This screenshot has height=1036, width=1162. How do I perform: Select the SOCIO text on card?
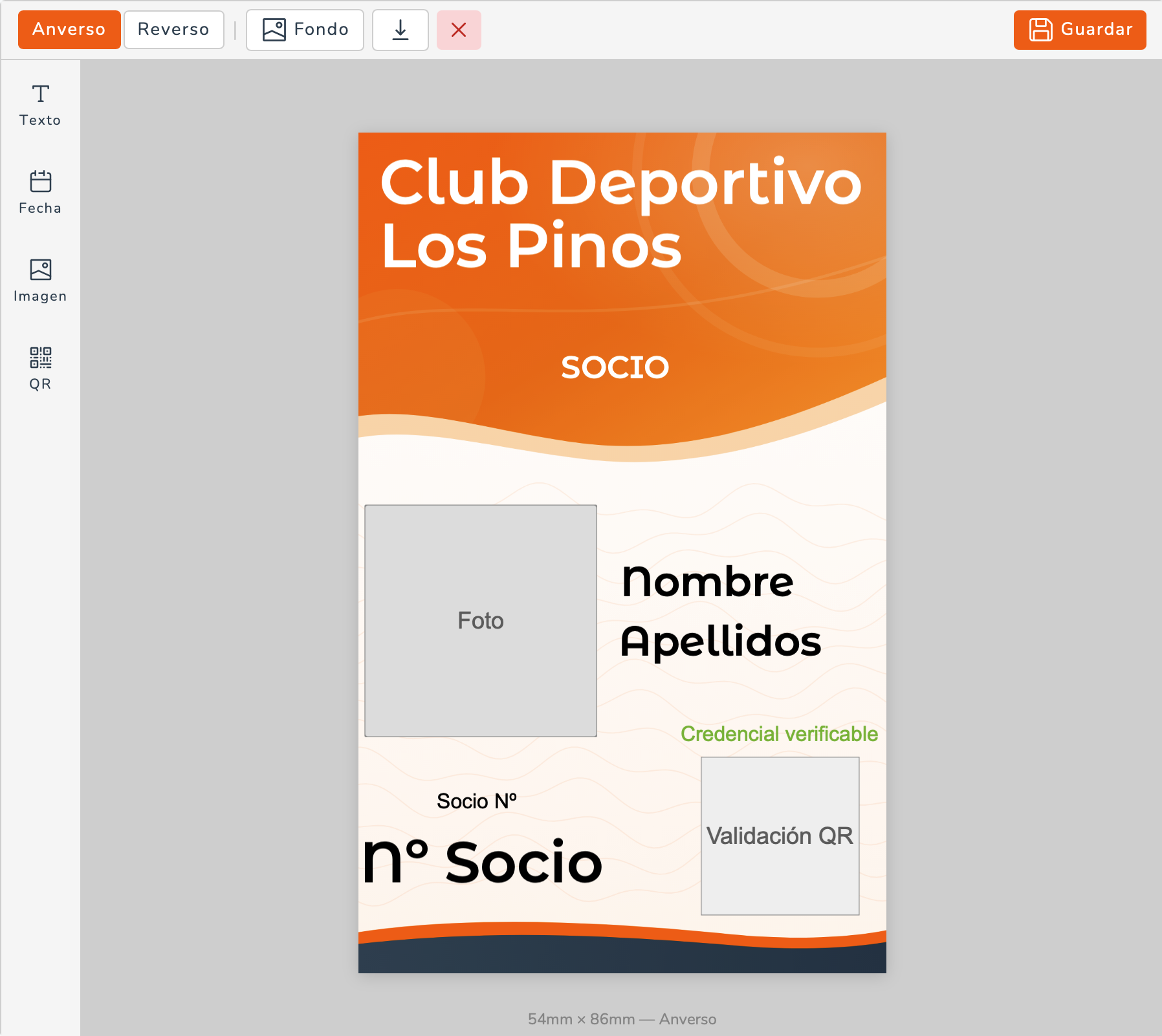tap(615, 367)
